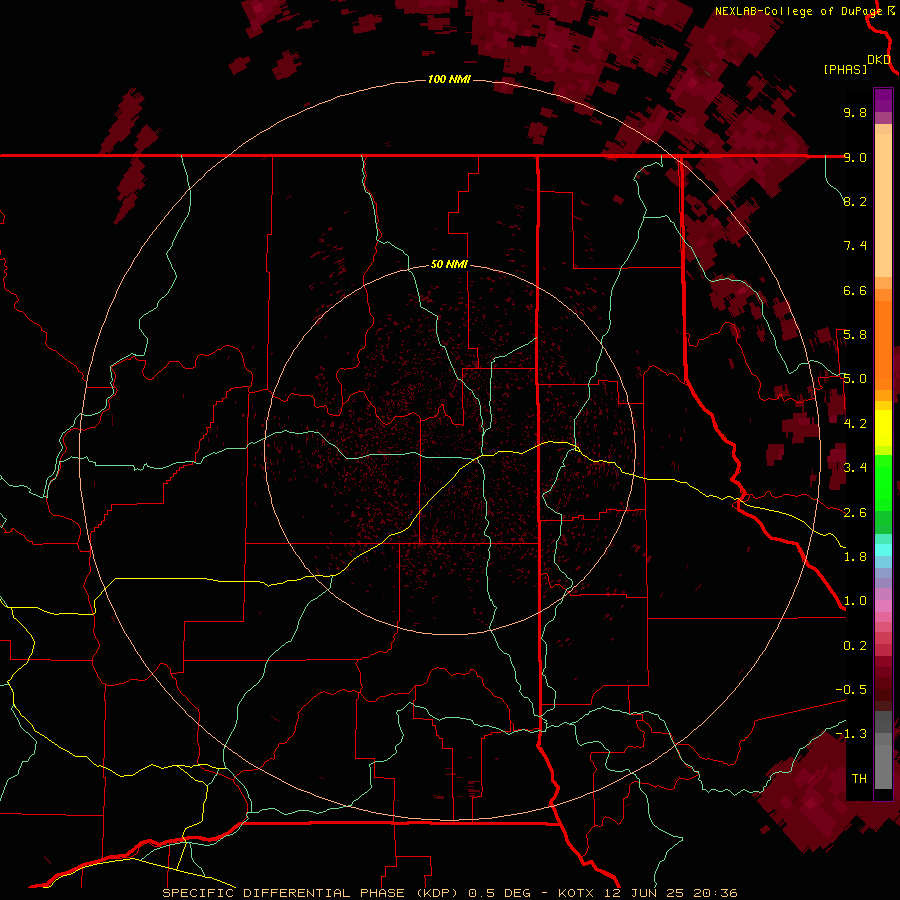Click the 1.0 scale value
Viewport: 900px width, 900px height.
click(855, 601)
